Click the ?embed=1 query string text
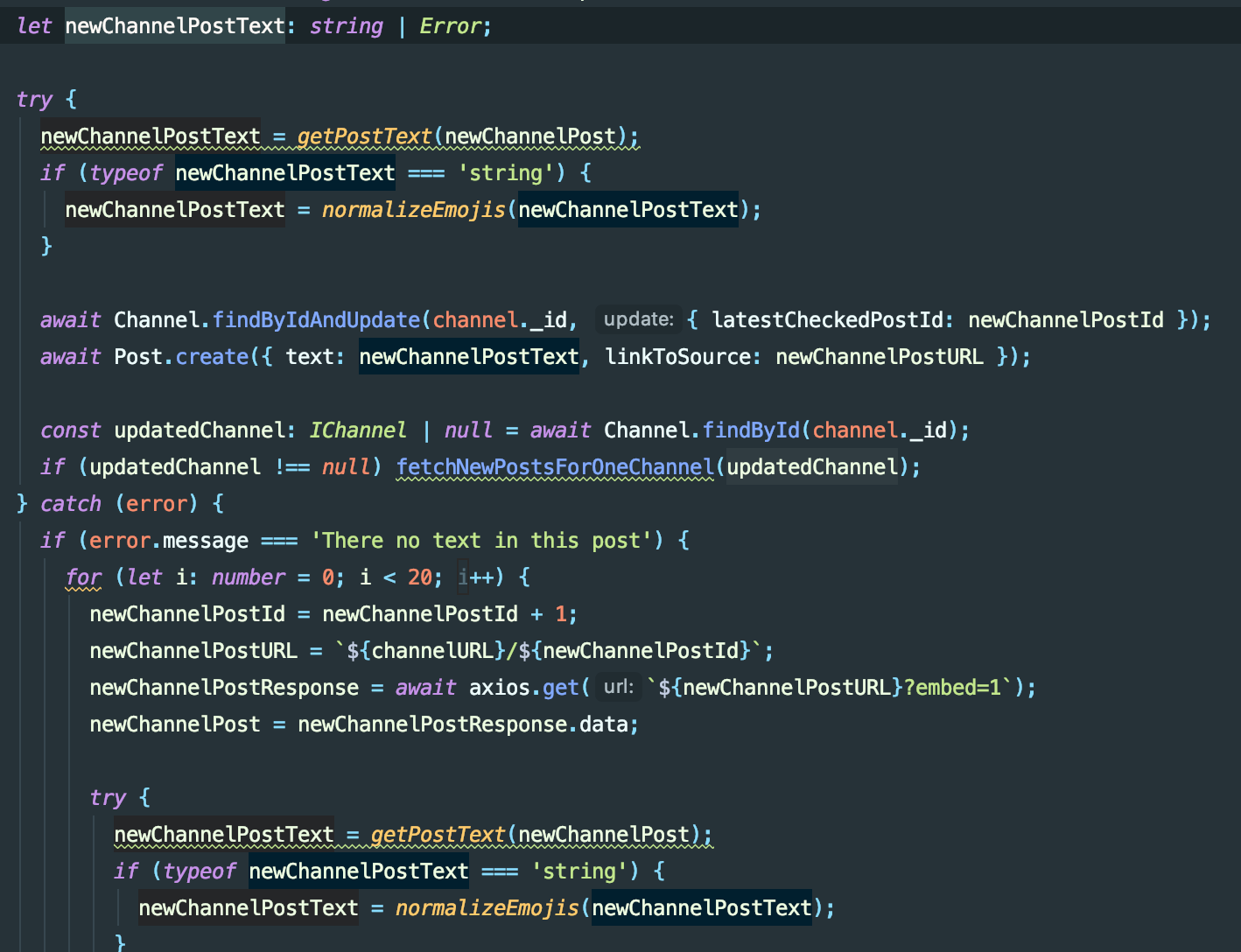The image size is (1241, 952). [x=952, y=687]
